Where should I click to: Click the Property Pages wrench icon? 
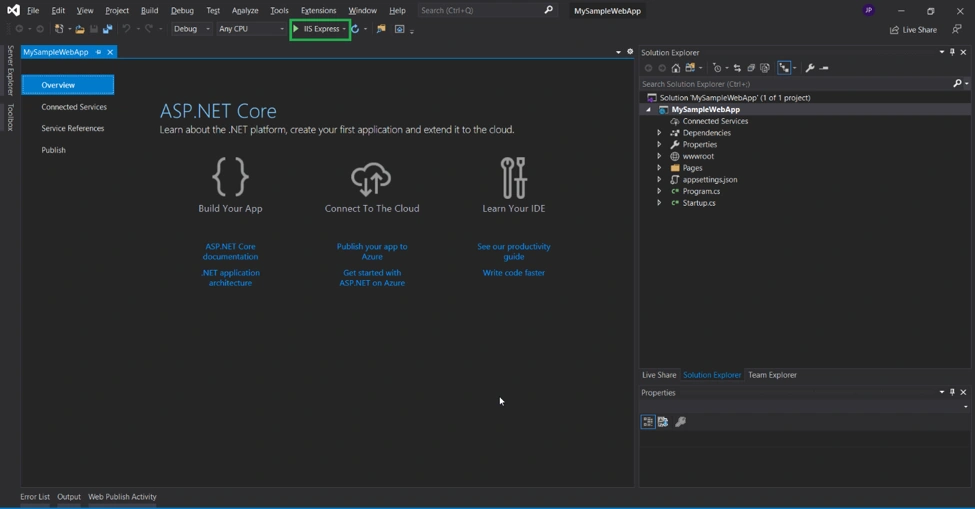coord(680,421)
